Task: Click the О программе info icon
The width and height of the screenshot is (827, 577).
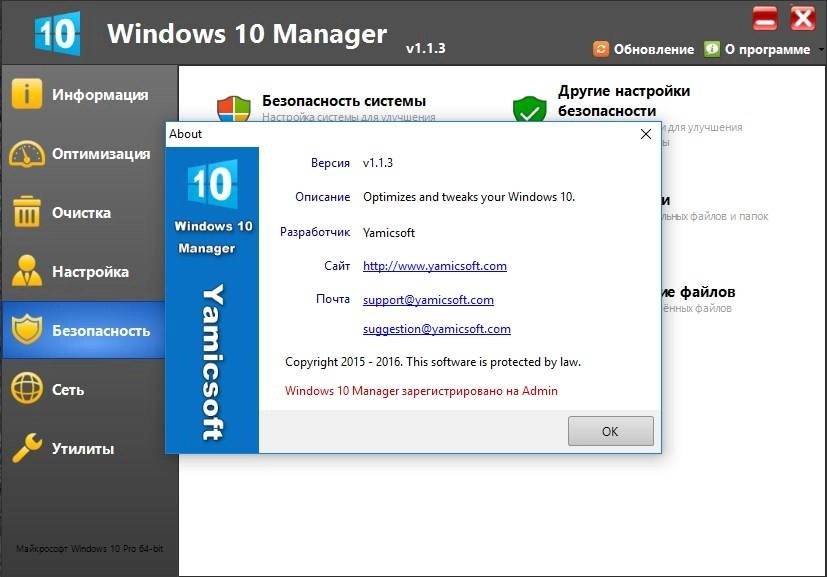Action: click(711, 49)
